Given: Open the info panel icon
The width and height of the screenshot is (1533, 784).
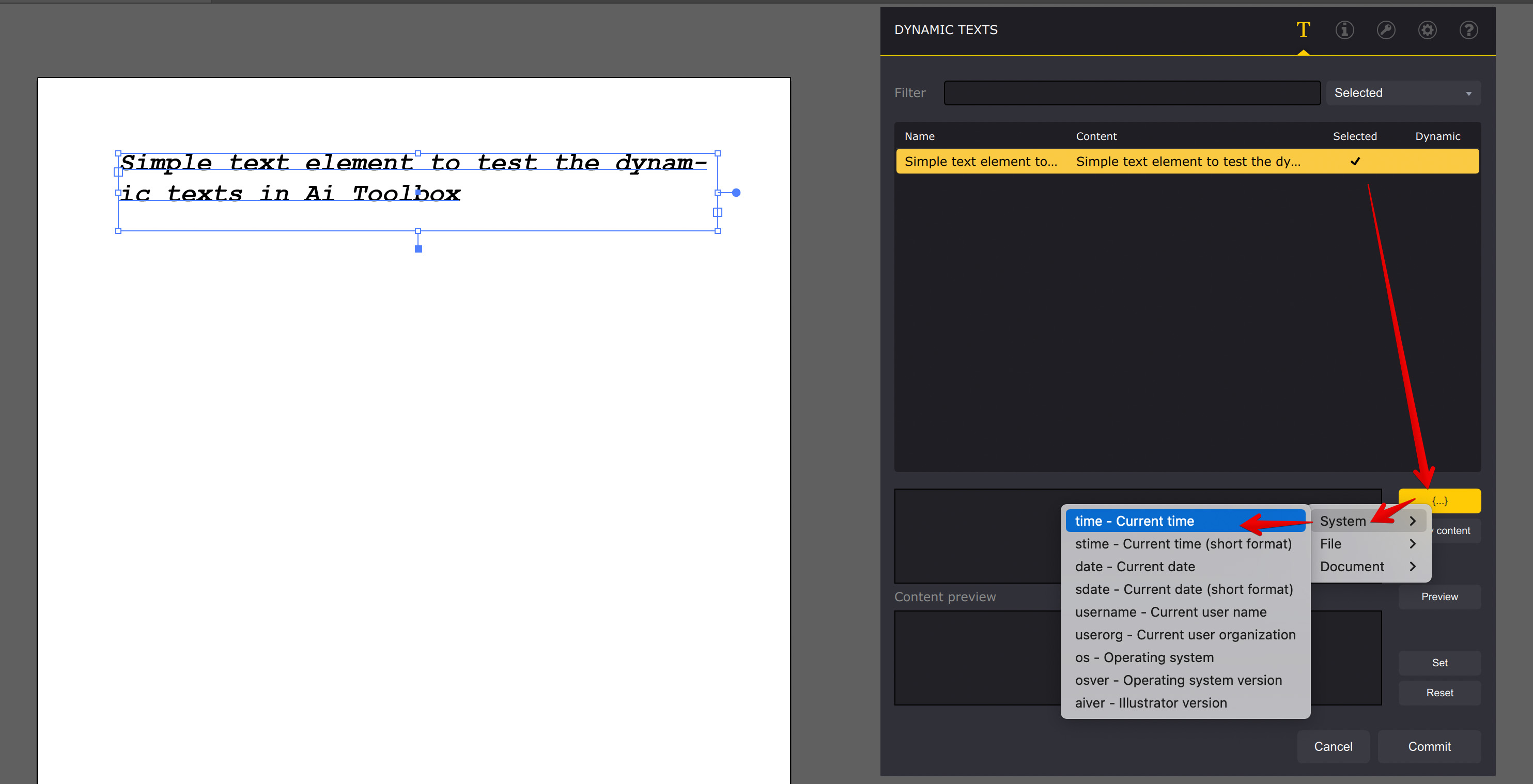Looking at the screenshot, I should pos(1344,30).
